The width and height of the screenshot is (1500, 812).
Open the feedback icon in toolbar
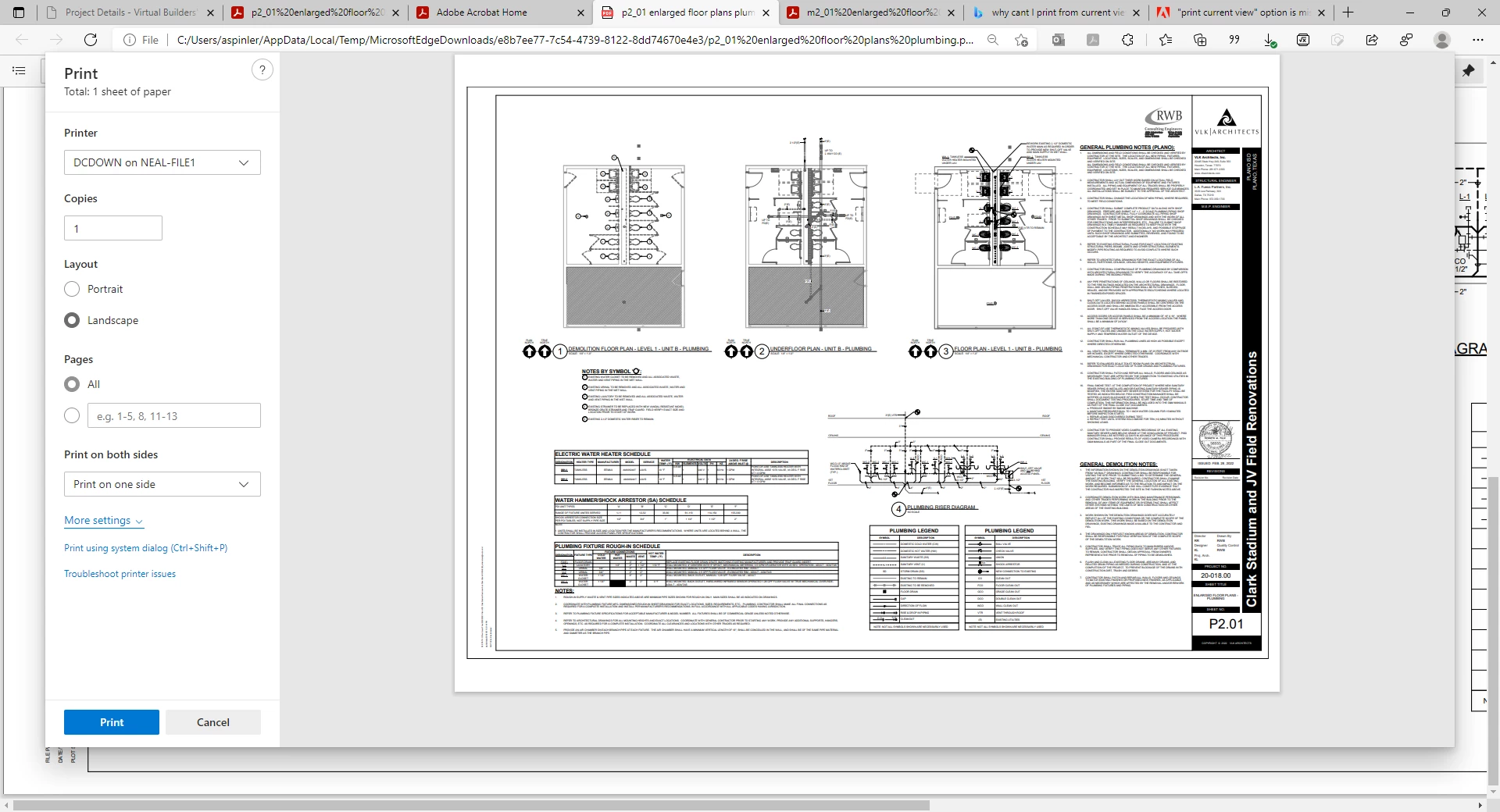pos(1406,40)
